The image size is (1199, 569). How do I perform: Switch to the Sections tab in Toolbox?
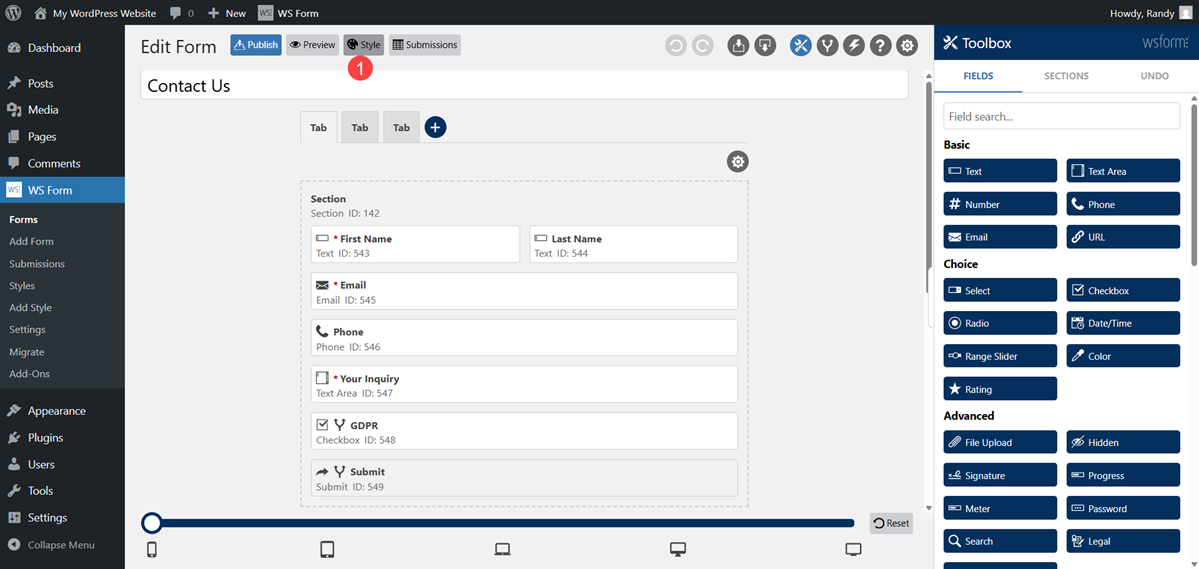click(x=1066, y=76)
